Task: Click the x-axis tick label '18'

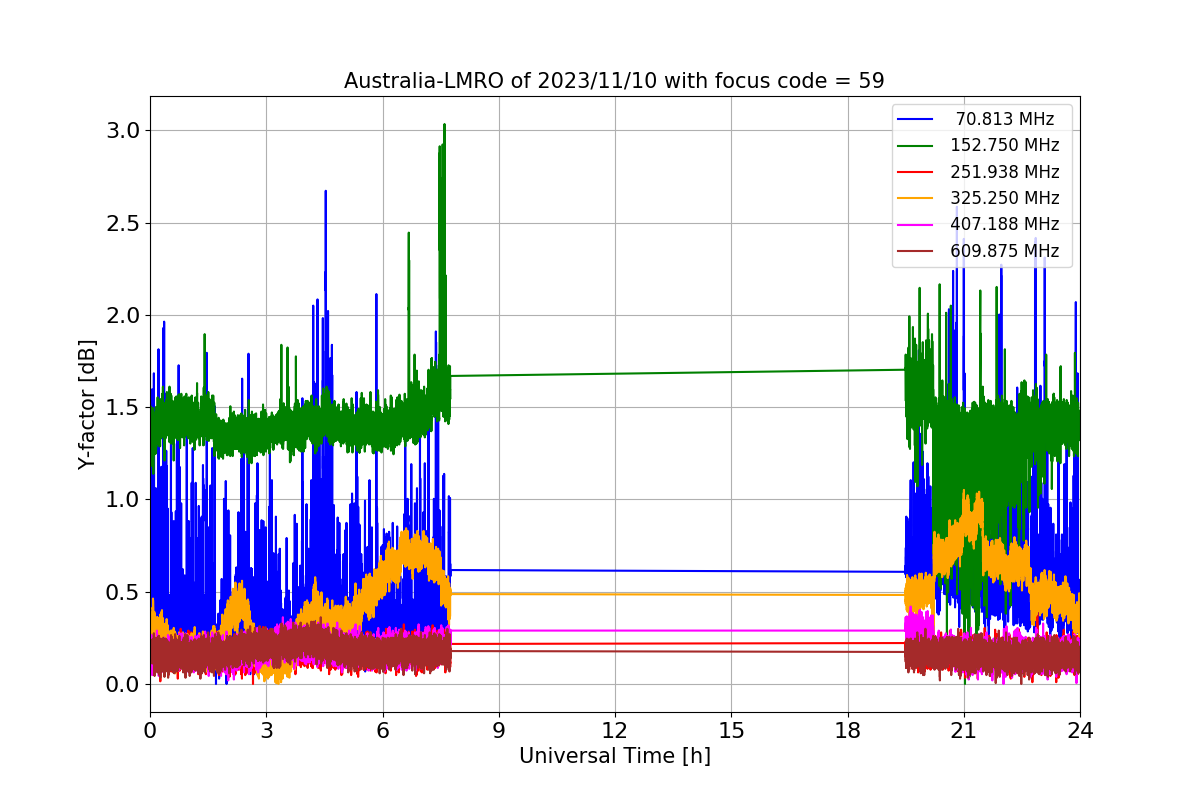Action: [847, 731]
